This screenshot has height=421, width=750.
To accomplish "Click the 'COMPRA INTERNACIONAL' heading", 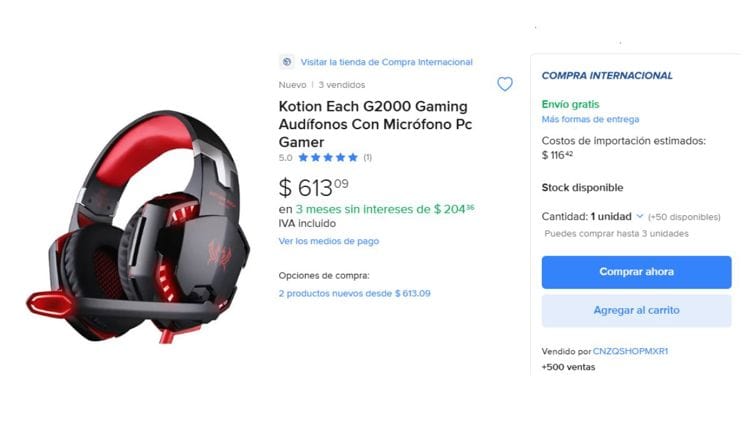I will (607, 76).
